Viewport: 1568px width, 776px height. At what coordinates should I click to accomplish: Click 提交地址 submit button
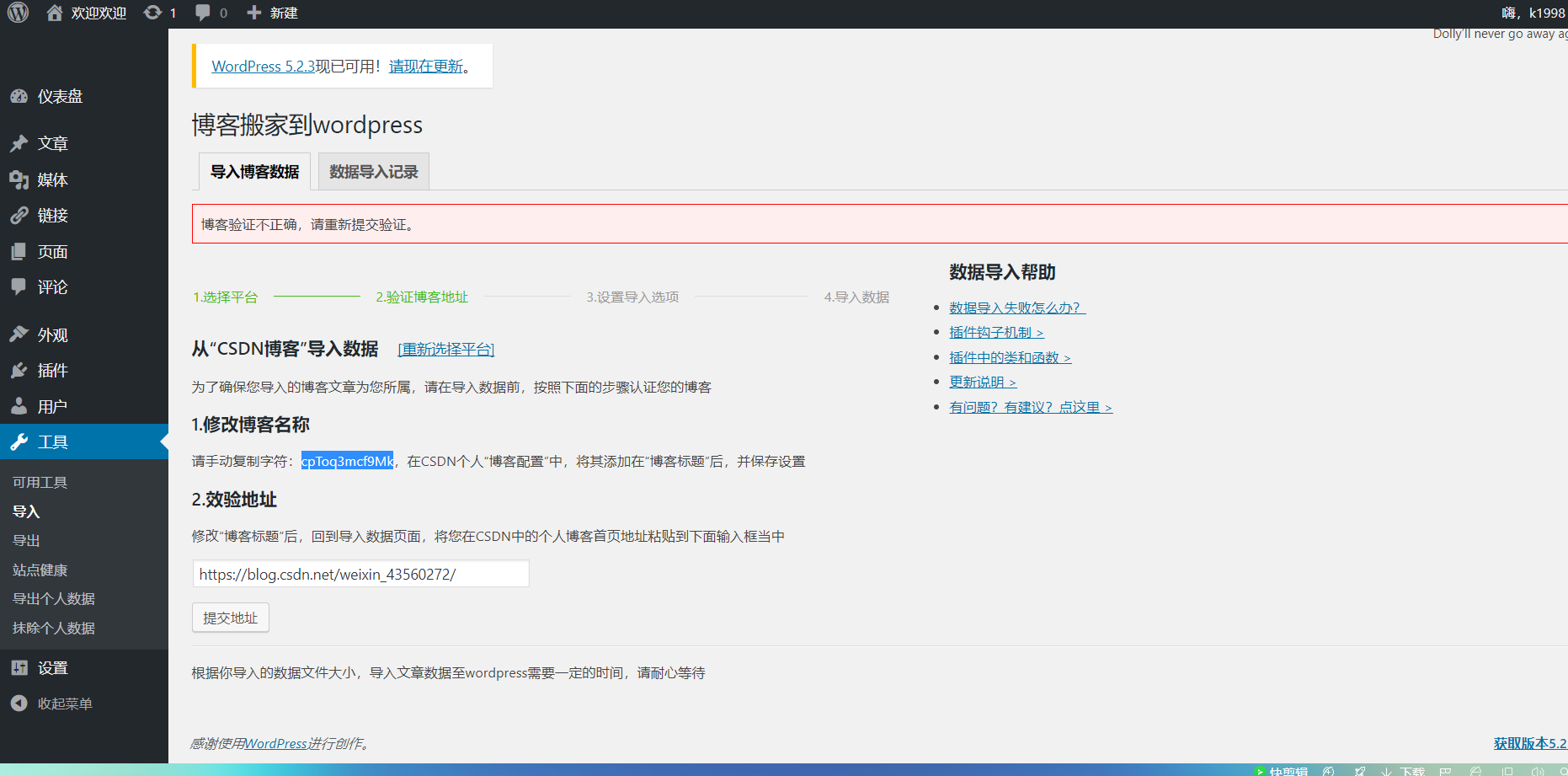(x=231, y=618)
